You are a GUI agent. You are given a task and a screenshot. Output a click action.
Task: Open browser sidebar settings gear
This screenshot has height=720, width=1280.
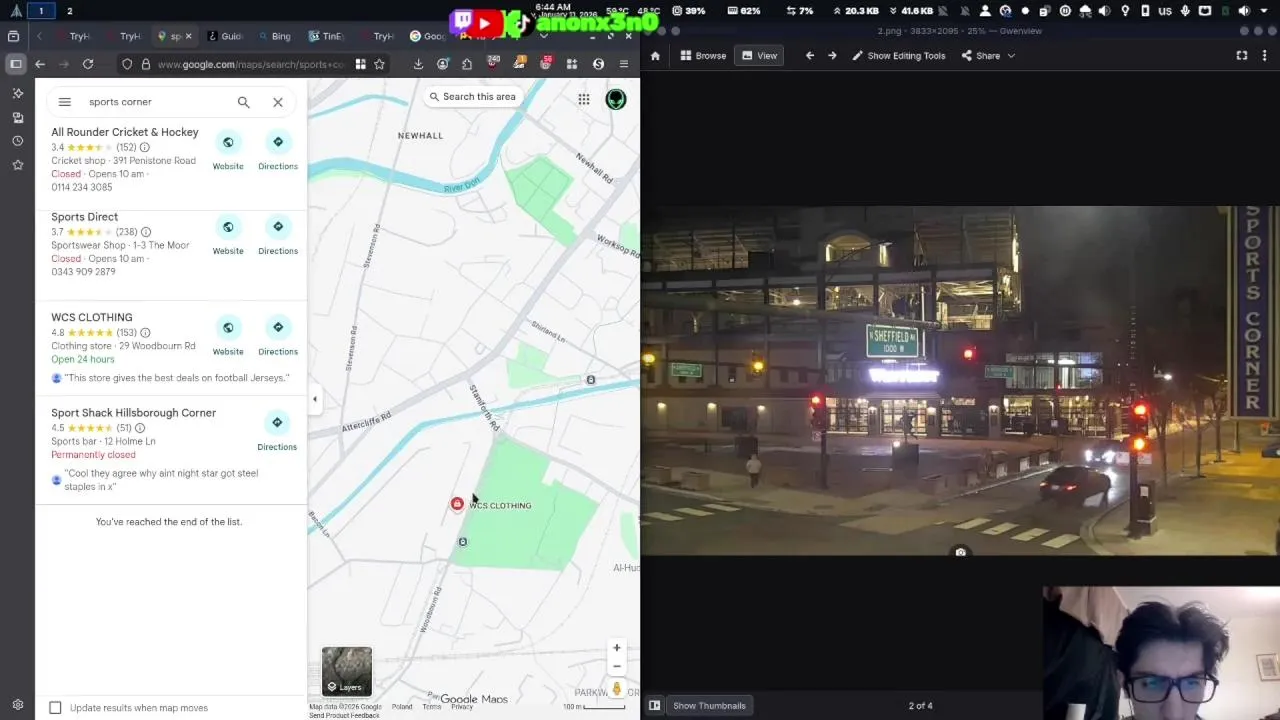[x=17, y=704]
